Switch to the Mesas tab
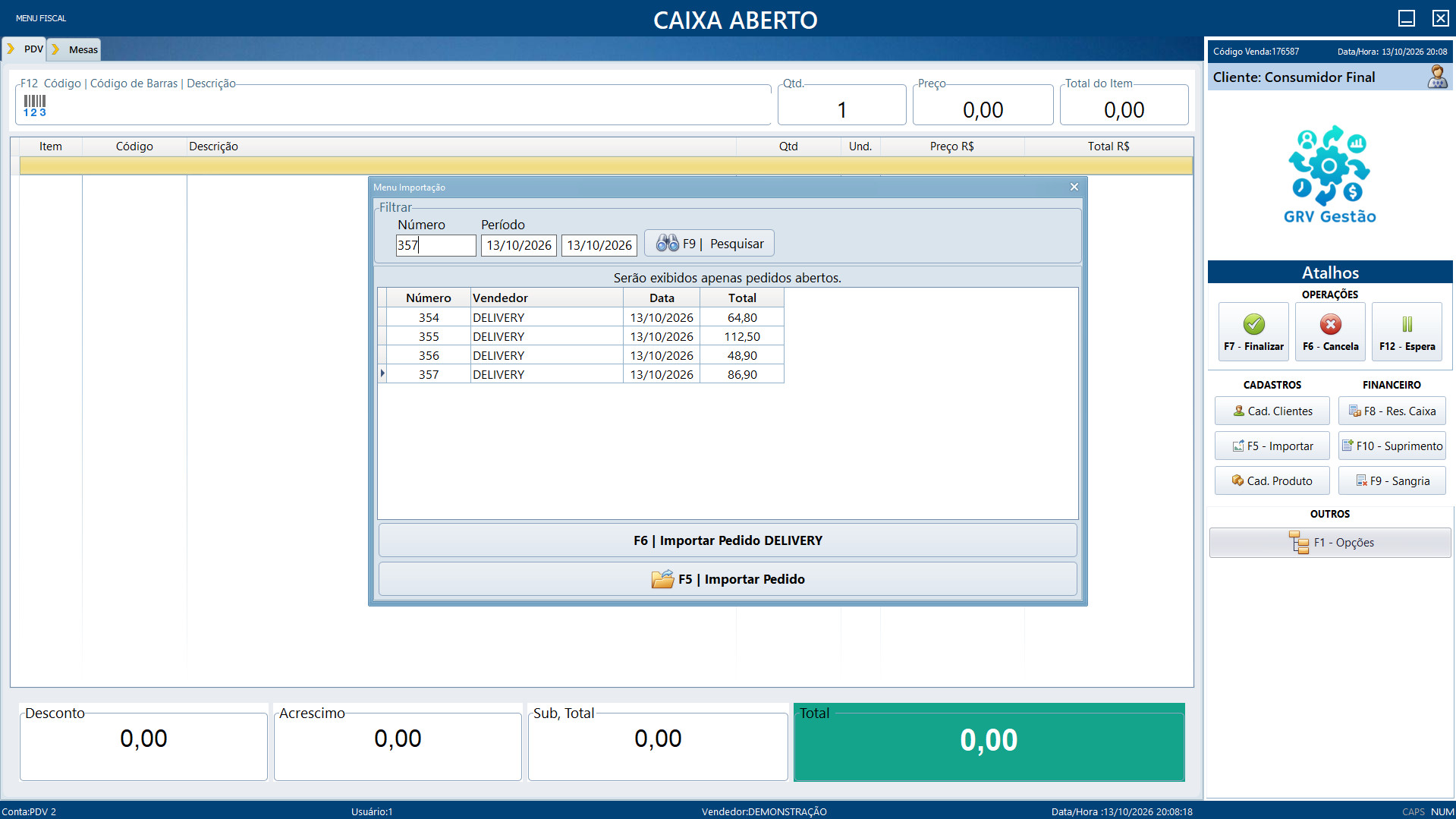 [x=75, y=49]
